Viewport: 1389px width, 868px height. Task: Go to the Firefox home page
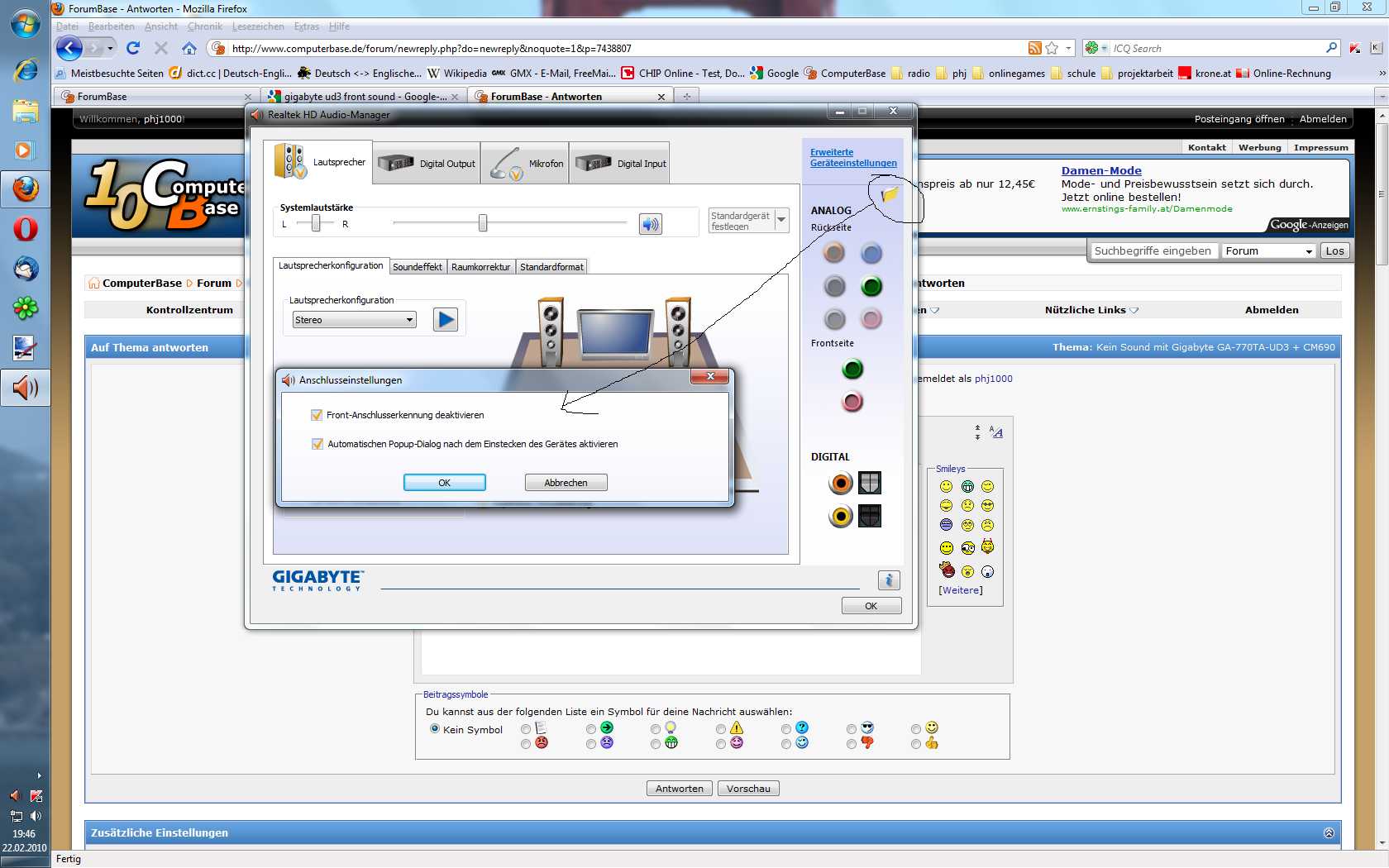(x=189, y=48)
